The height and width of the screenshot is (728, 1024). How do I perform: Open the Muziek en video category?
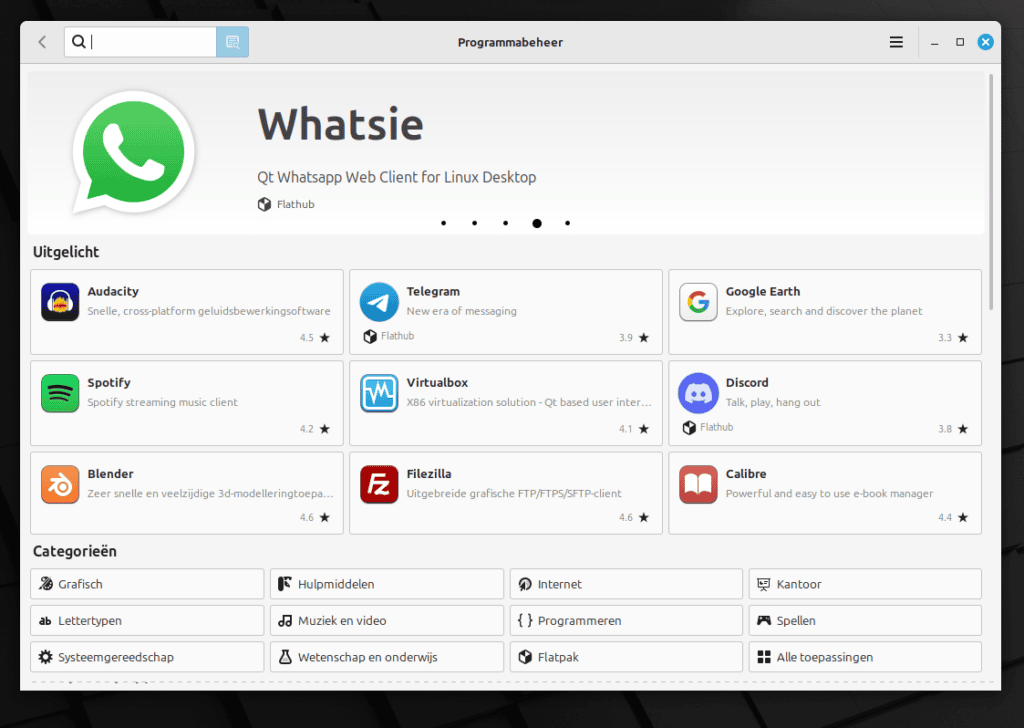pos(386,620)
